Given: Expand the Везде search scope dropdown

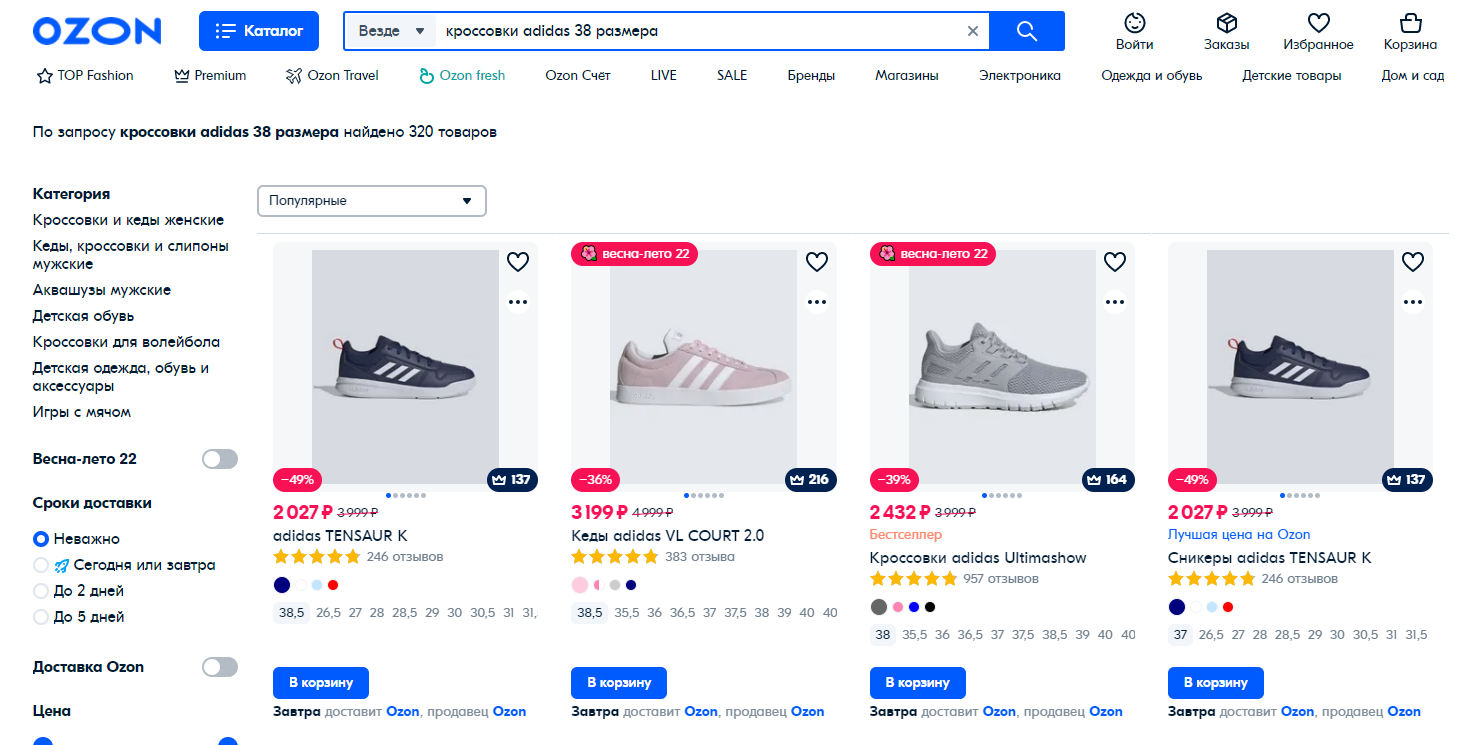Looking at the screenshot, I should point(391,31).
